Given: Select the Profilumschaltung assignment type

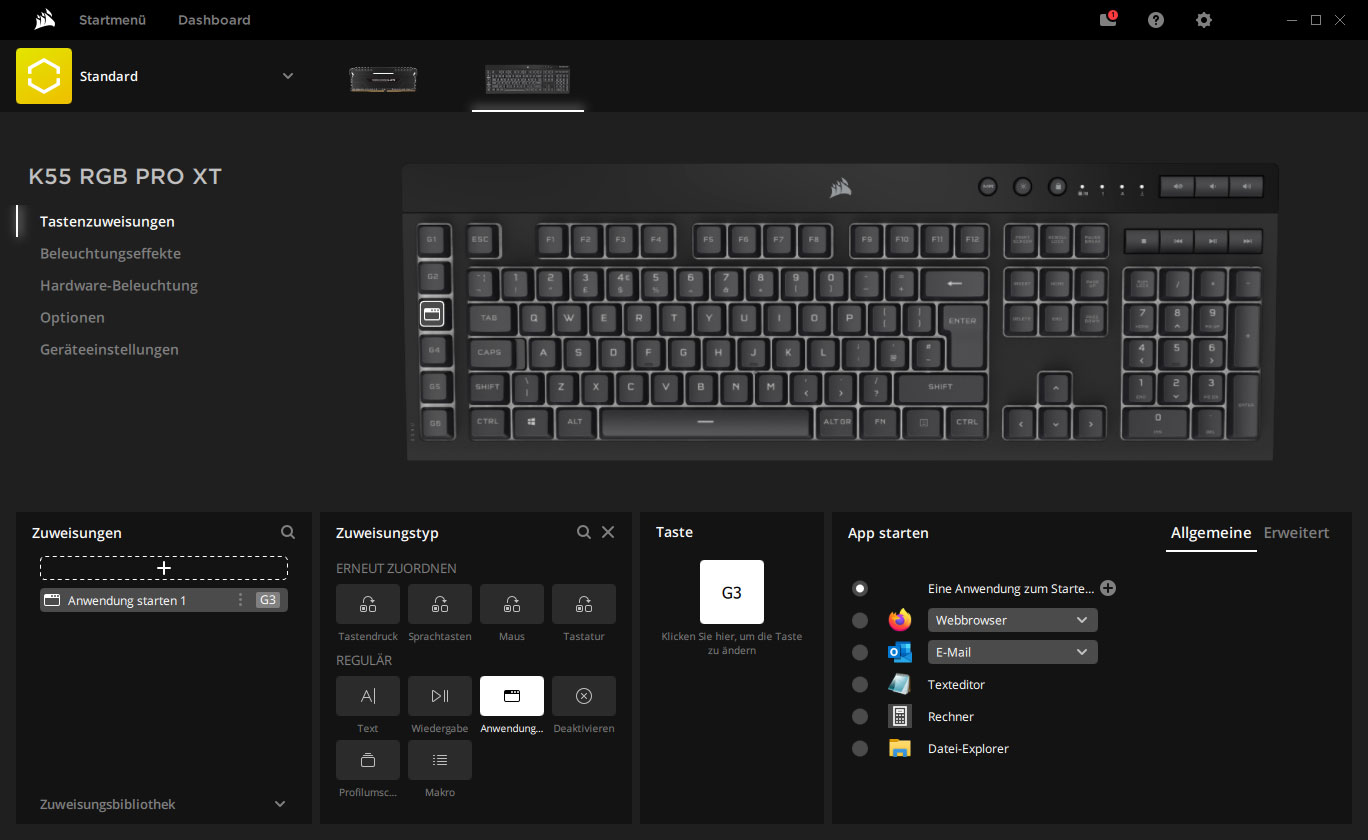Looking at the screenshot, I should tap(368, 760).
